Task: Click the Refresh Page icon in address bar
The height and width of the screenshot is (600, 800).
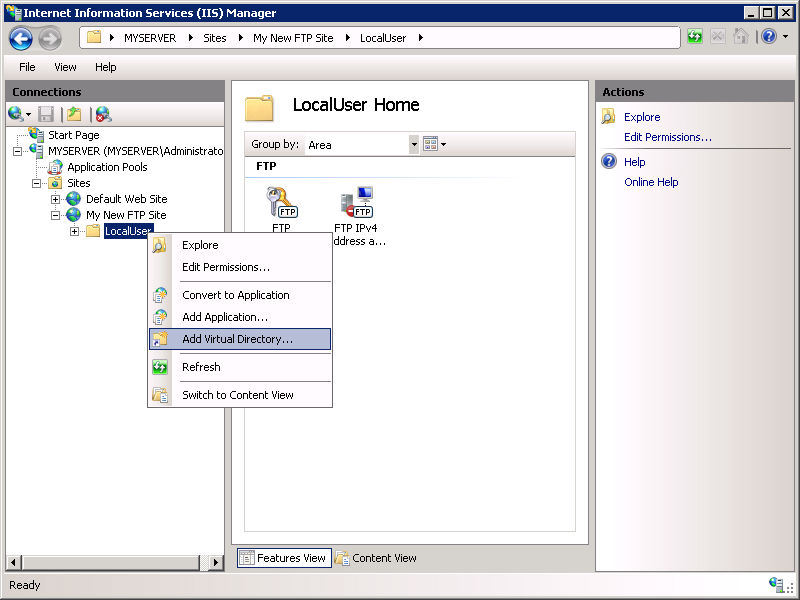Action: (695, 37)
